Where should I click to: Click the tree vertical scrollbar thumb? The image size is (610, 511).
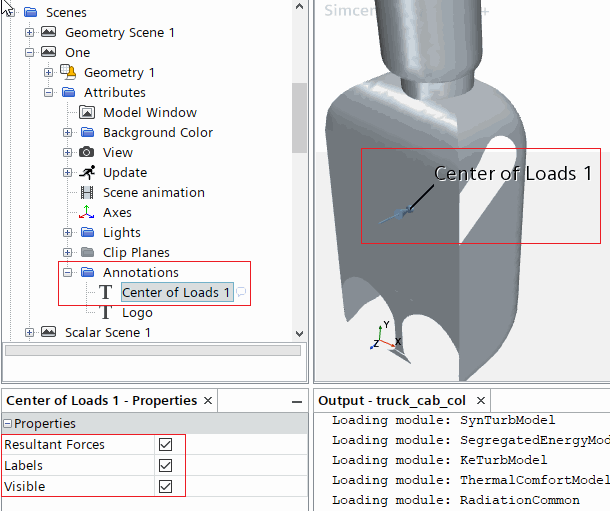point(299,117)
